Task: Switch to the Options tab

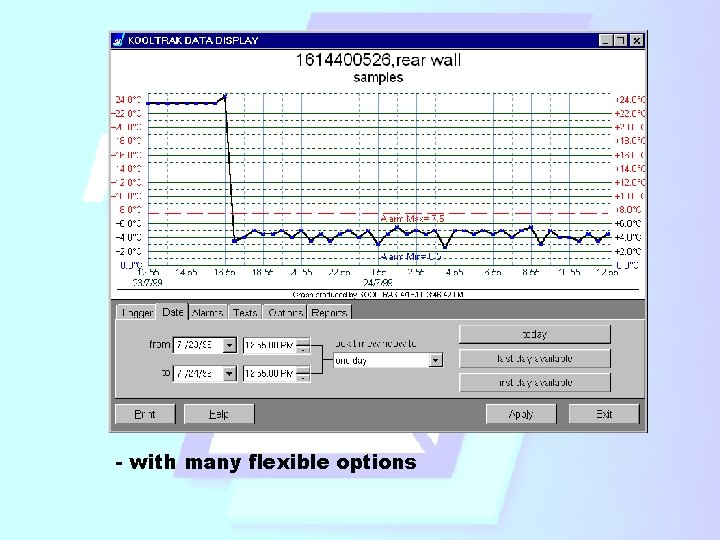Action: (284, 313)
